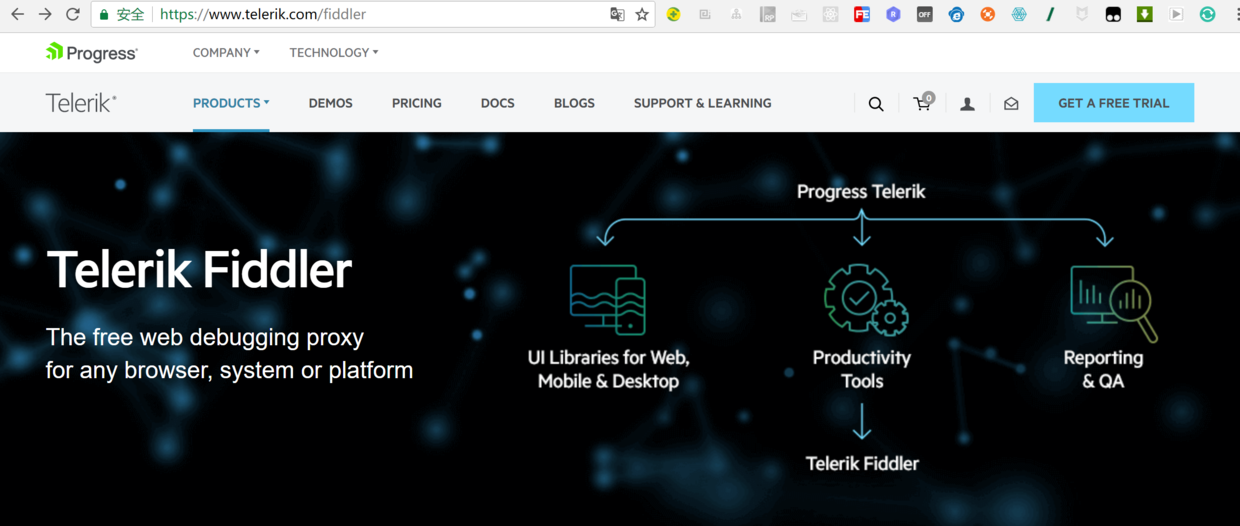The image size is (1240, 526).
Task: Open the blue IE tab extension
Action: coord(956,14)
